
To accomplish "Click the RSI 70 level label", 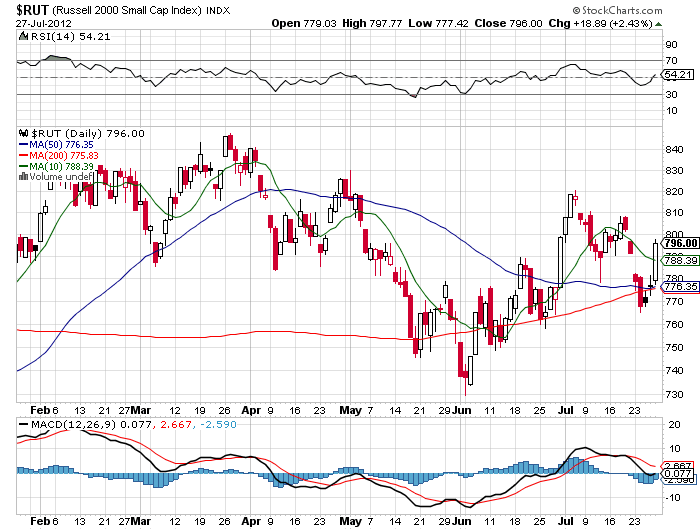I will click(x=671, y=60).
